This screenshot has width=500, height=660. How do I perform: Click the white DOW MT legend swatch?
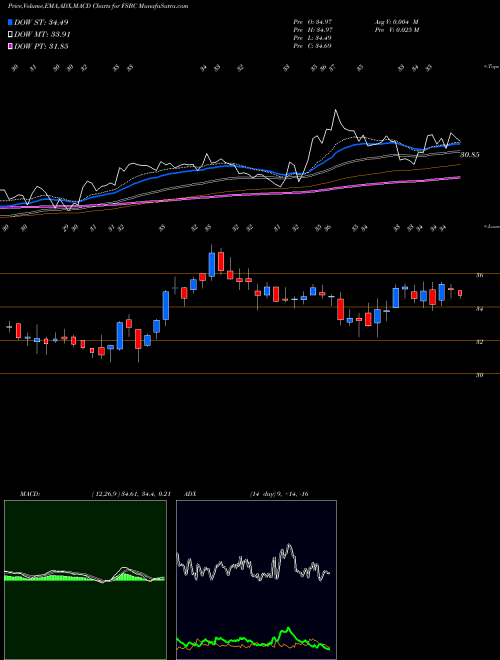11,34
